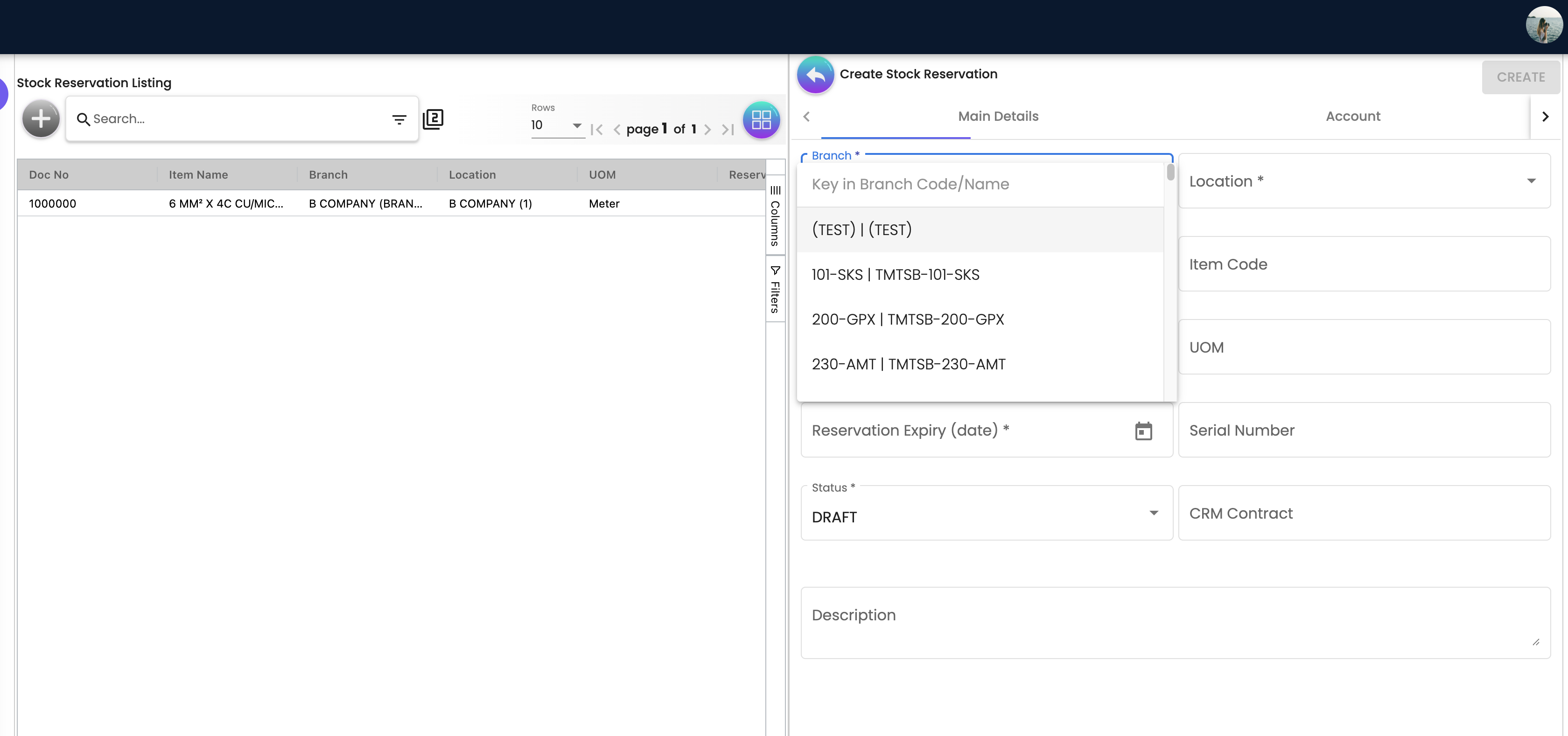Expand the Location dropdown

coord(1531,181)
